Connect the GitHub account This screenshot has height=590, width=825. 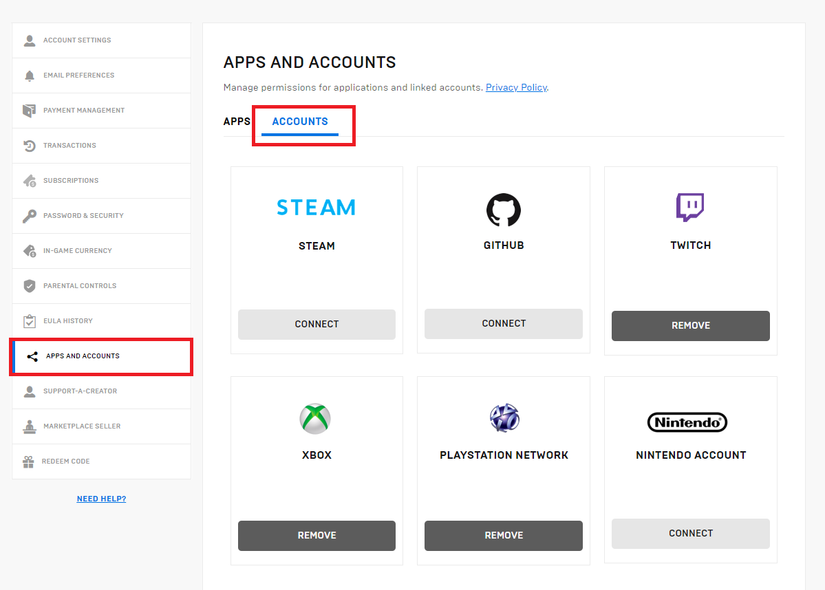pos(504,324)
